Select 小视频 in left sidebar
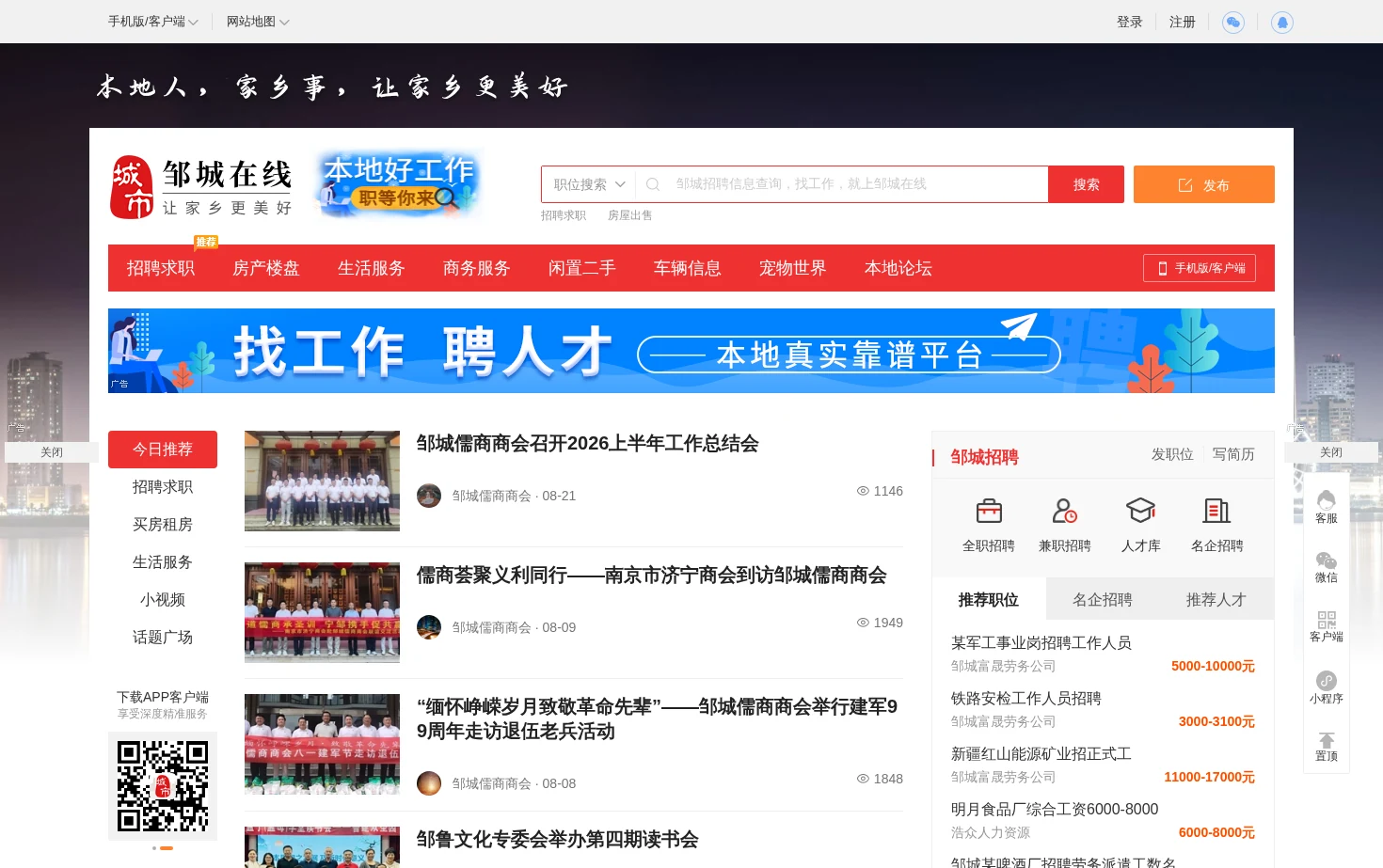The image size is (1383, 868). [x=163, y=600]
